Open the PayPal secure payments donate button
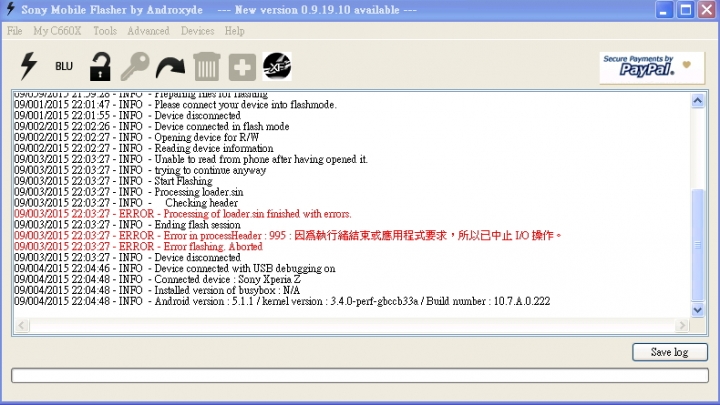 [652, 68]
